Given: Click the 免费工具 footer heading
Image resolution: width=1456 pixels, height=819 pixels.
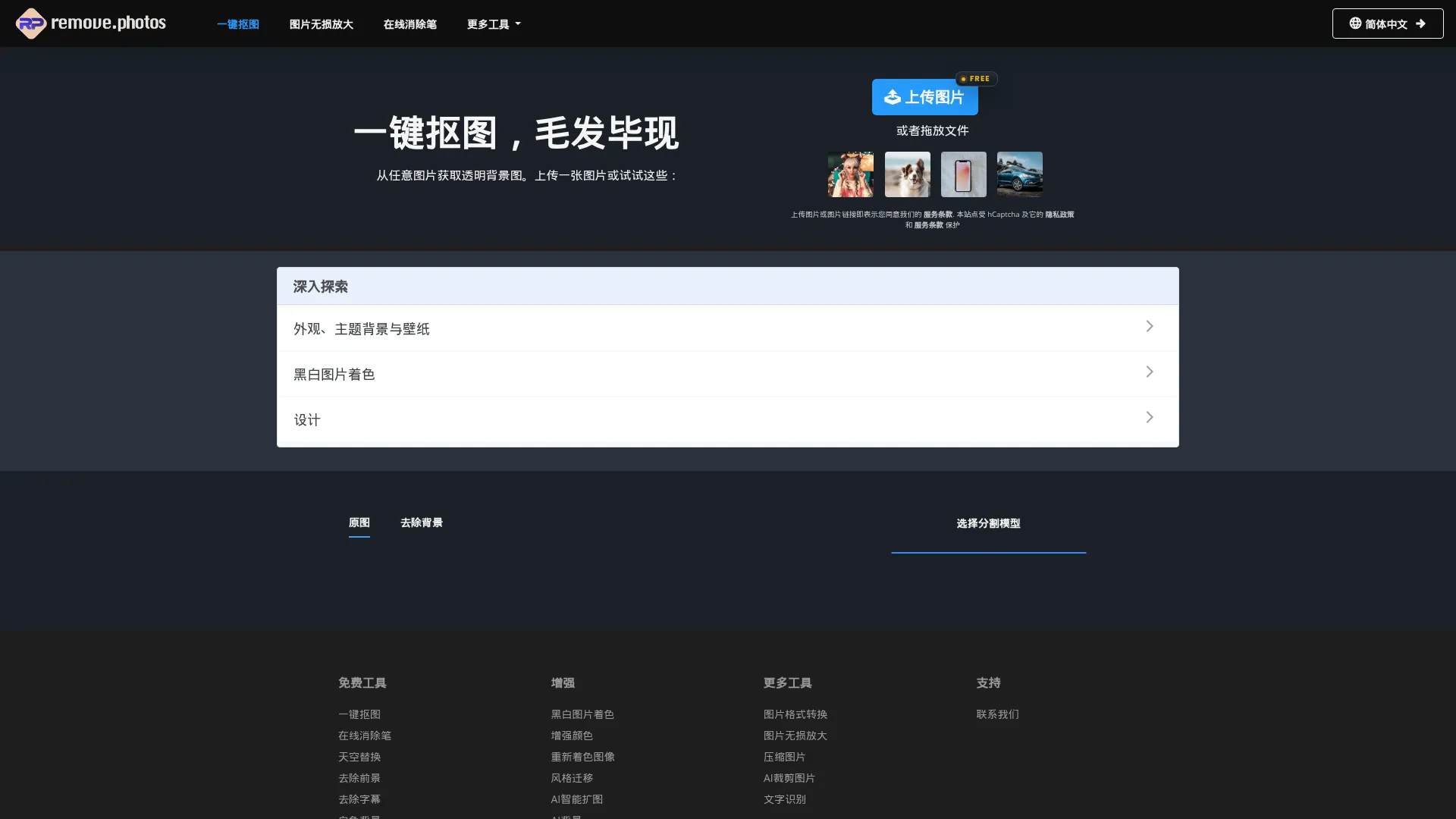Looking at the screenshot, I should [x=362, y=683].
